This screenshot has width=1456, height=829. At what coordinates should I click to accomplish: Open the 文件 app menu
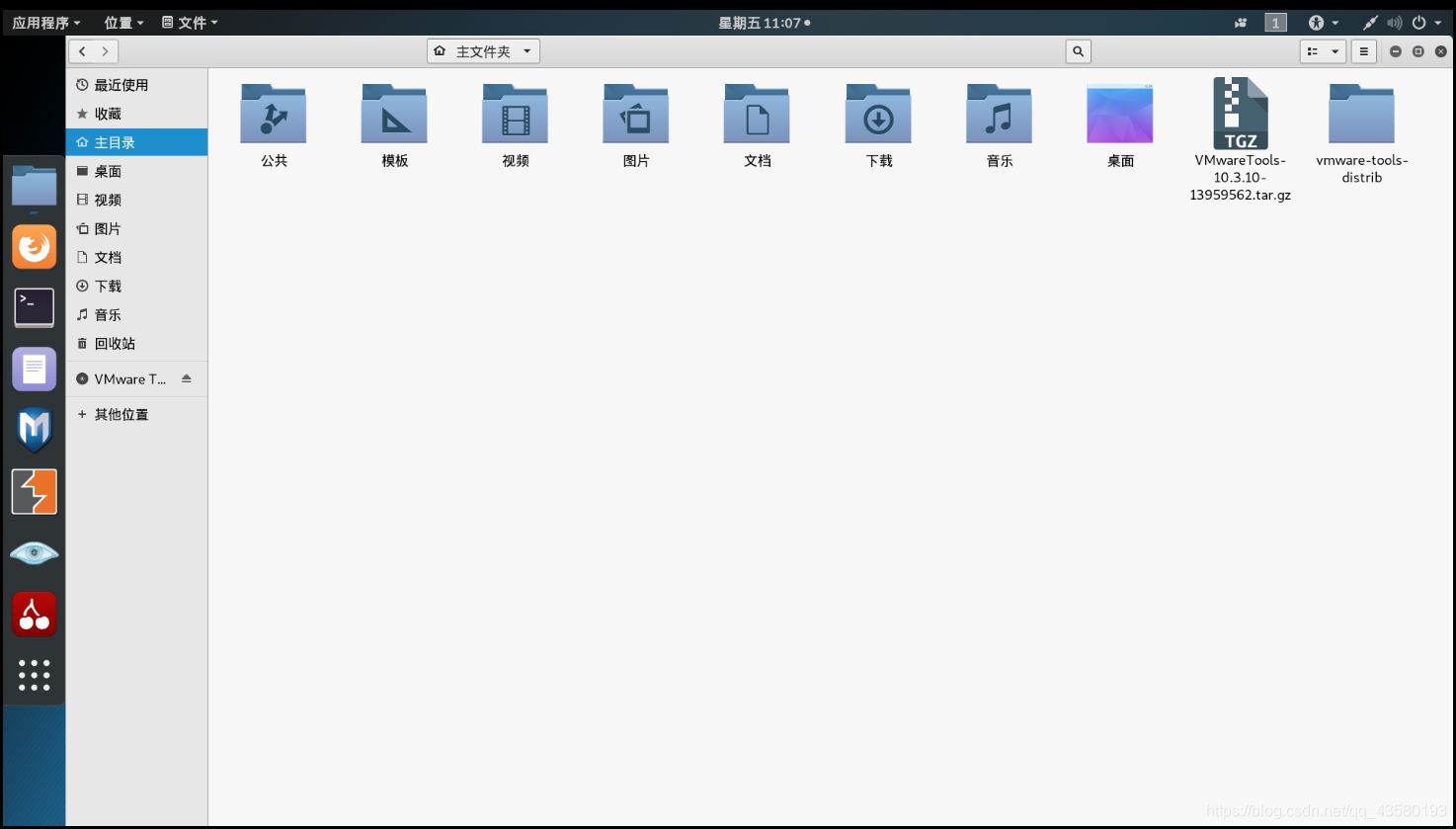pos(190,23)
